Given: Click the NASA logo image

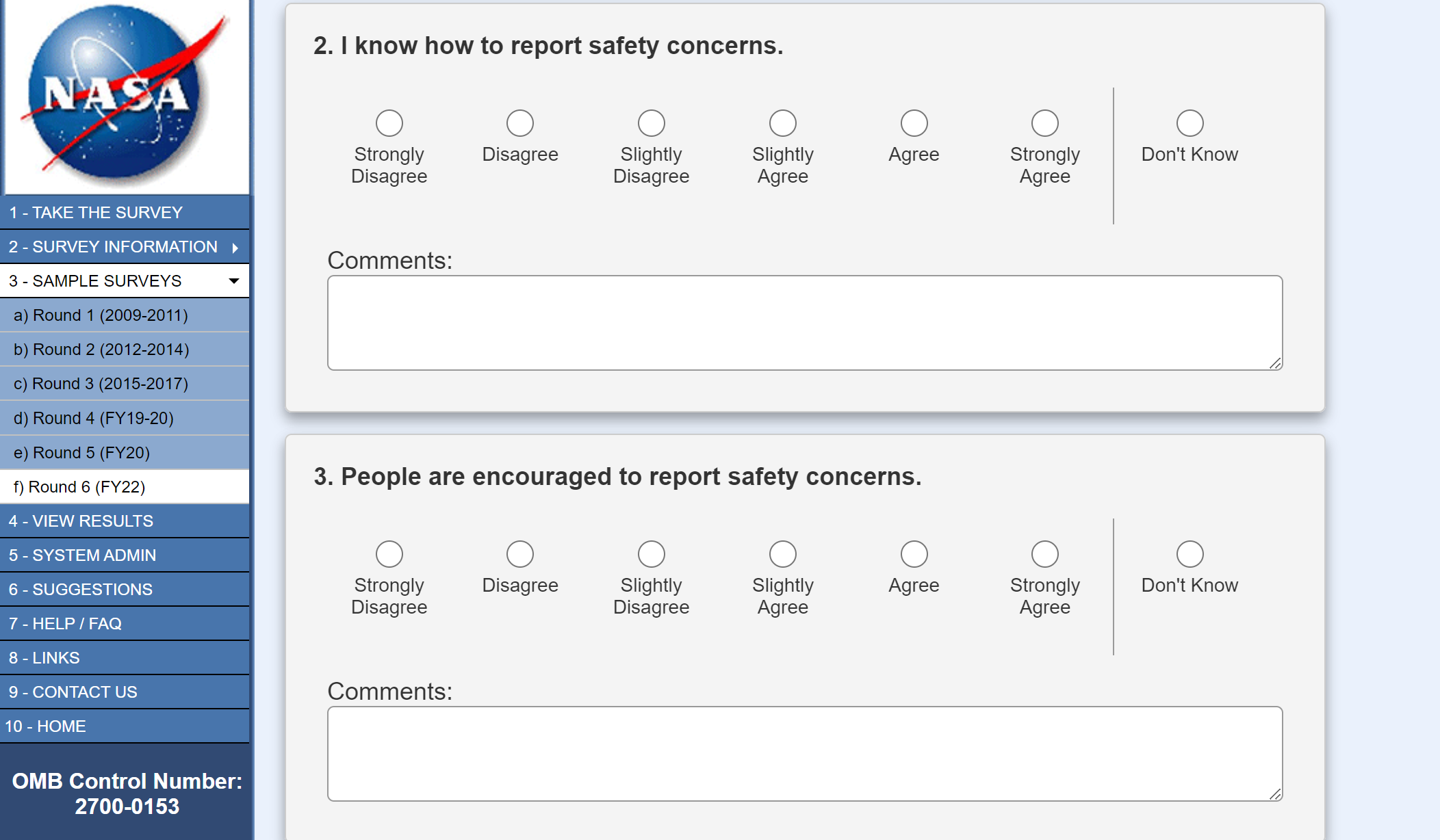Looking at the screenshot, I should 127,96.
